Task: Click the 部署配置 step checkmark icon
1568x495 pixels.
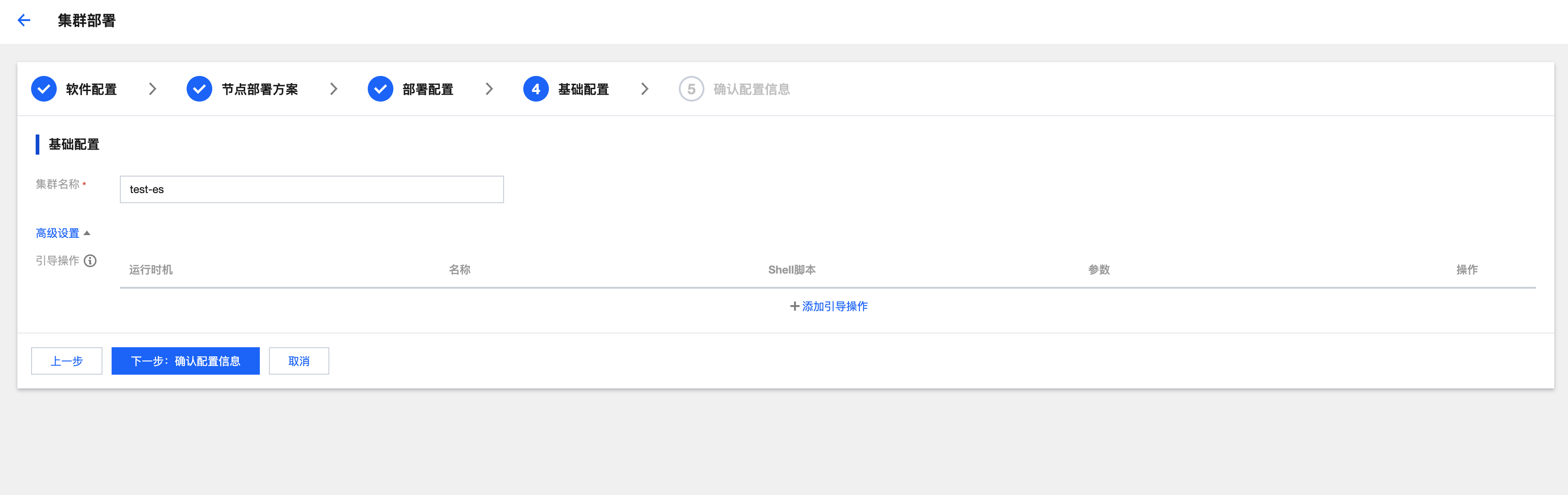Action: [x=381, y=89]
